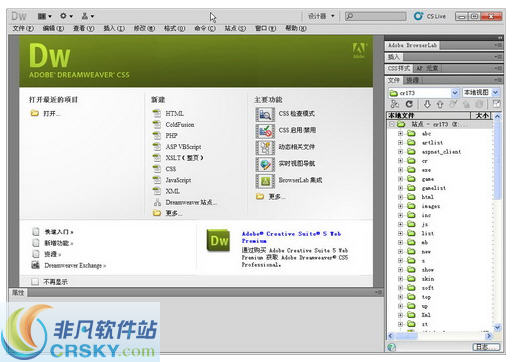Switch to the Adobe BrowserLab panel tab
This screenshot has width=514, height=362.
[x=412, y=45]
